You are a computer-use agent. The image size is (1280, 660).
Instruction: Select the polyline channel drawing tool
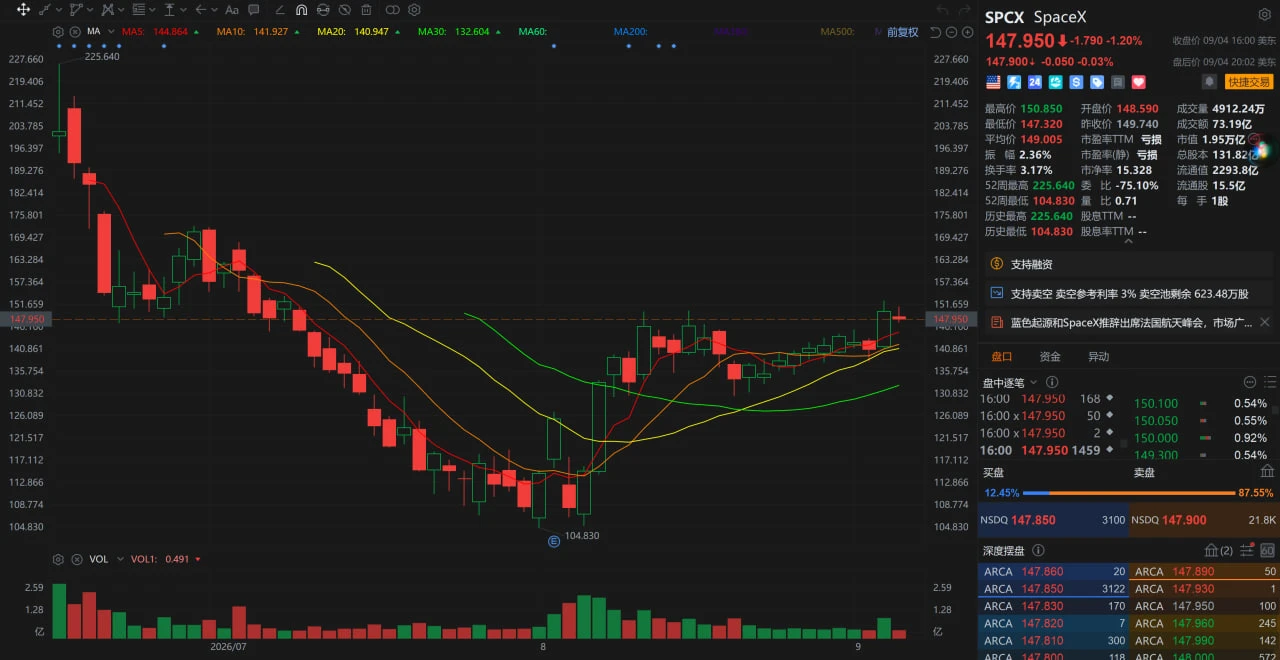pyautogui.click(x=76, y=10)
